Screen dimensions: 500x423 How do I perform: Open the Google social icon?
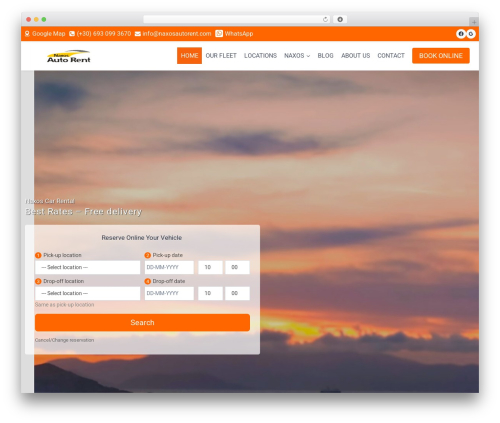[471, 34]
